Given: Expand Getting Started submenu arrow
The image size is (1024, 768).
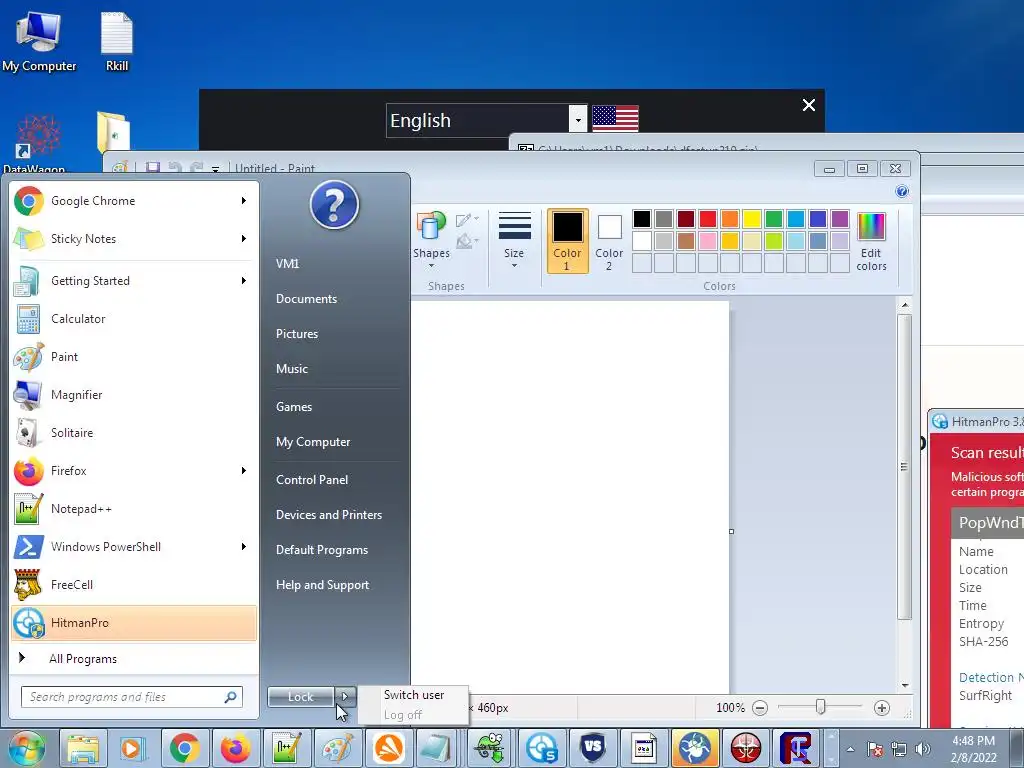Looking at the screenshot, I should [244, 281].
